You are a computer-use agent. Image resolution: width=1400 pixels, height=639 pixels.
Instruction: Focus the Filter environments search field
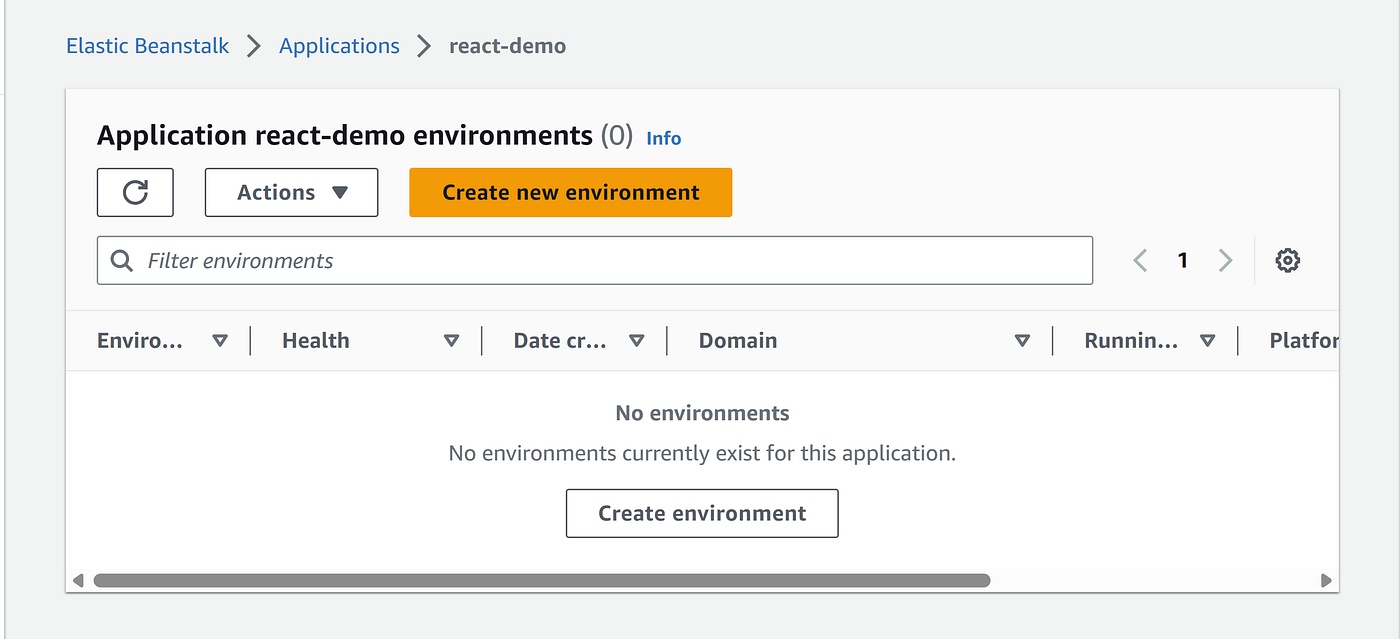coord(610,261)
